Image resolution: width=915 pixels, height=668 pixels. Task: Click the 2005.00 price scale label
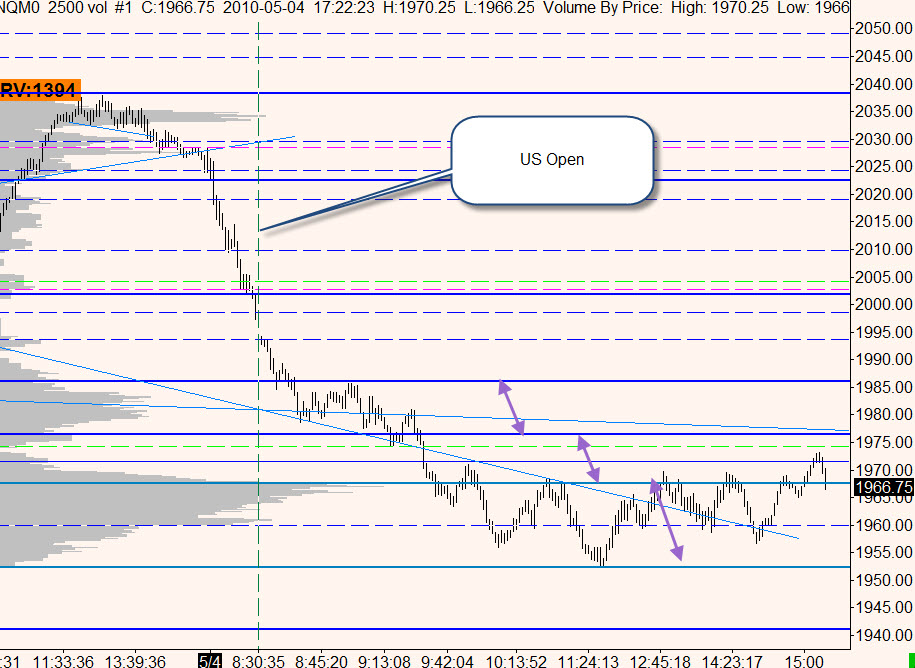coord(882,277)
